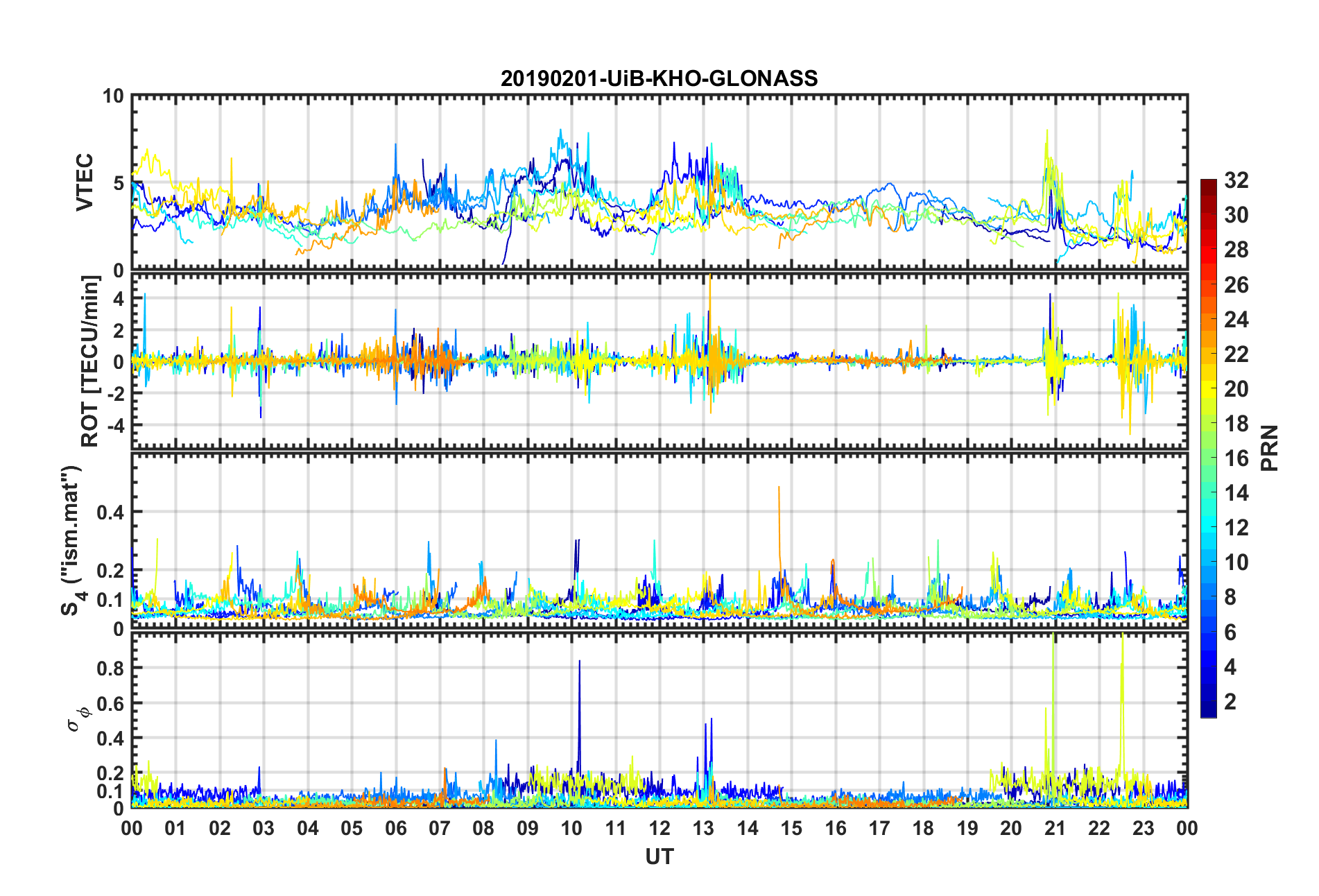
Task: Click x-axis tick label 10
Action: 571,828
